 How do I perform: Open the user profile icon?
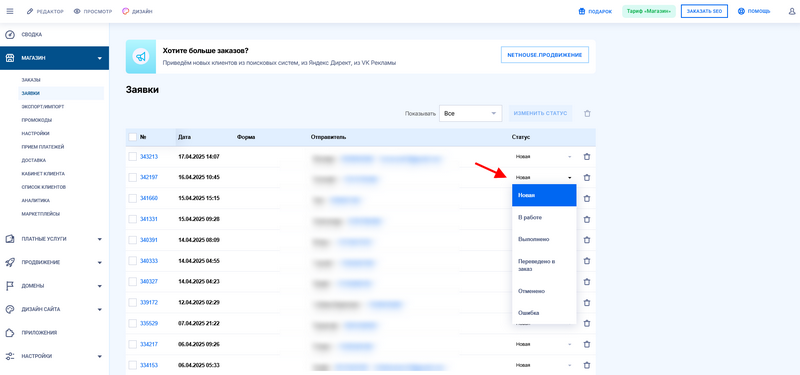[792, 11]
